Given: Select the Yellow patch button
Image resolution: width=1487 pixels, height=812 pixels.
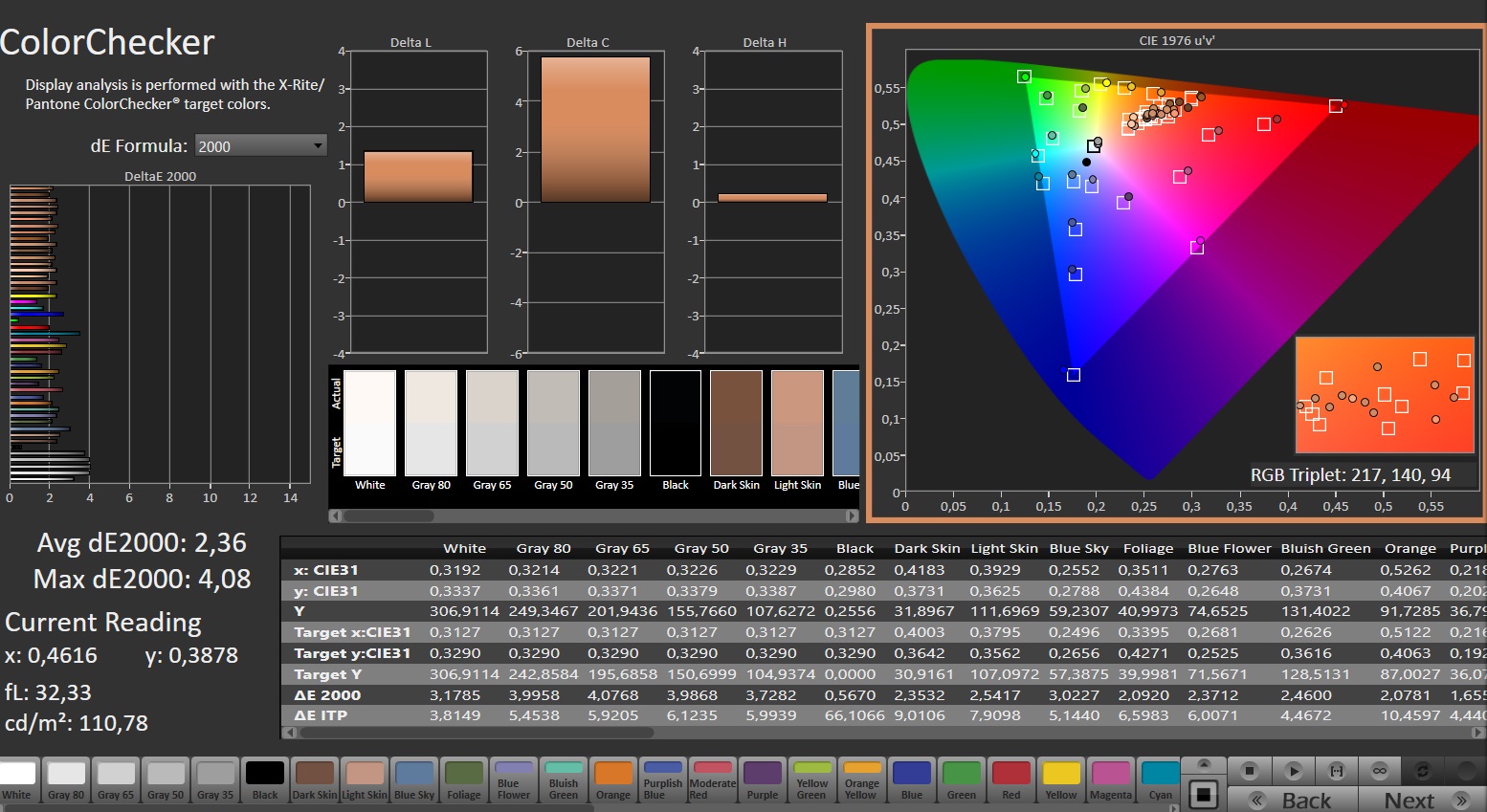Looking at the screenshot, I should coord(1061,779).
